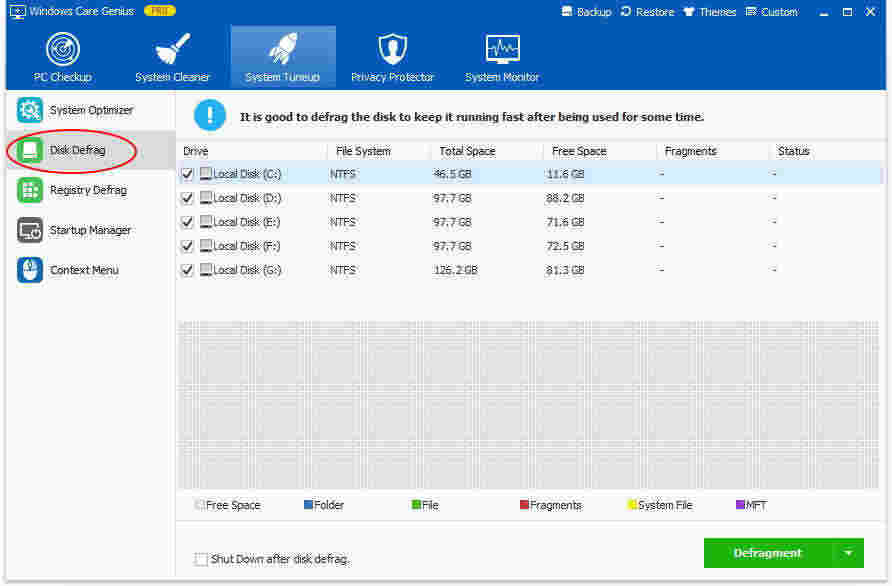Open the PC Checkup radar icon
Viewport: 892px width, 586px height.
point(63,49)
